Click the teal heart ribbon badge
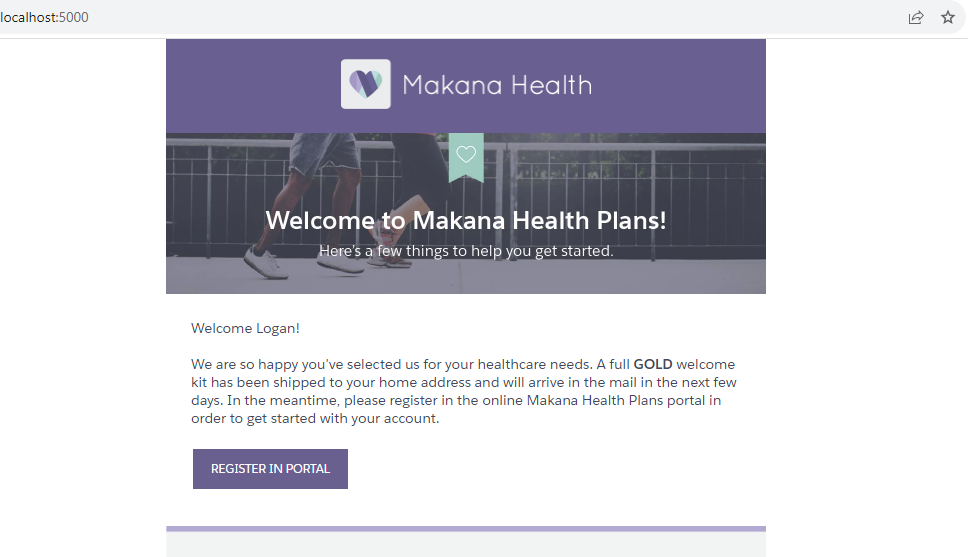The height and width of the screenshot is (557, 968). [x=466, y=156]
